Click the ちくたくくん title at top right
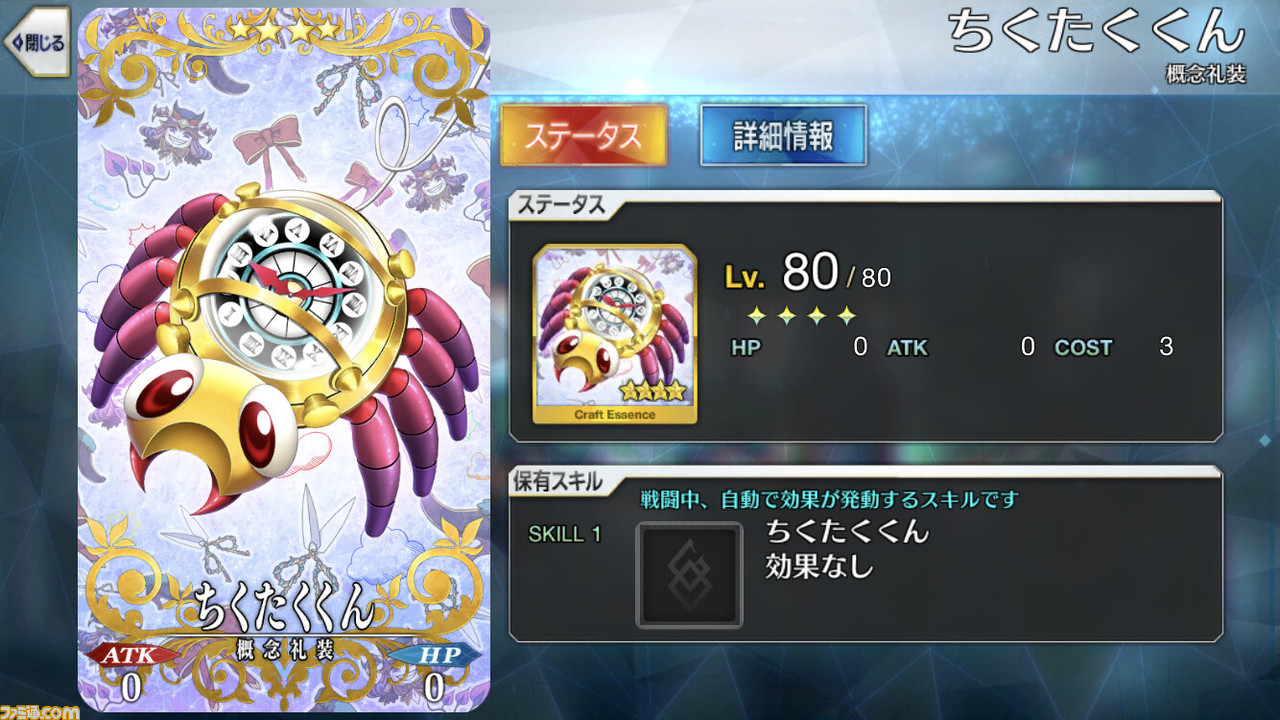1280x720 pixels. pyautogui.click(x=1097, y=32)
